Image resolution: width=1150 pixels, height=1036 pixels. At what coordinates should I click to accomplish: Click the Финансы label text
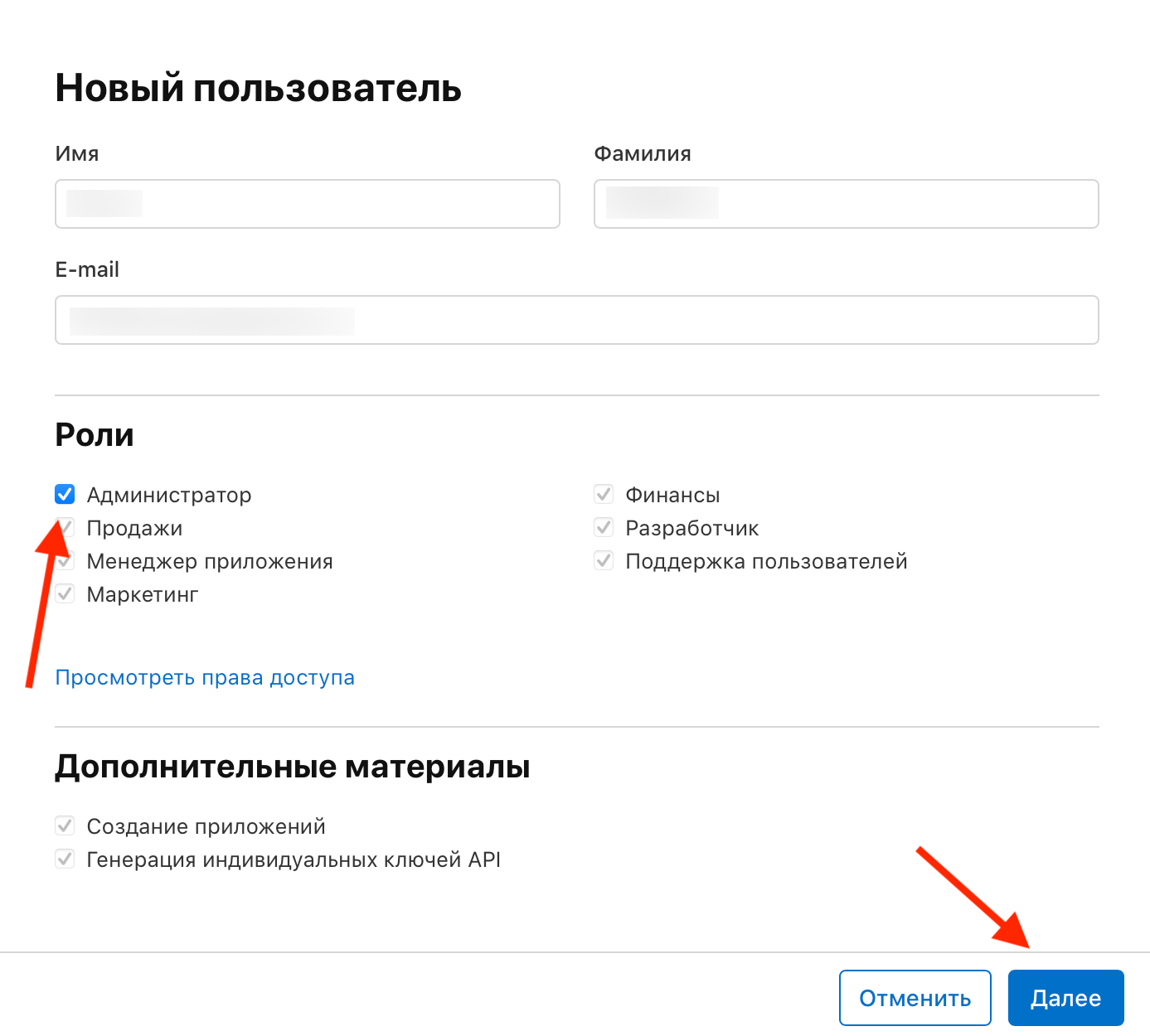(x=672, y=495)
